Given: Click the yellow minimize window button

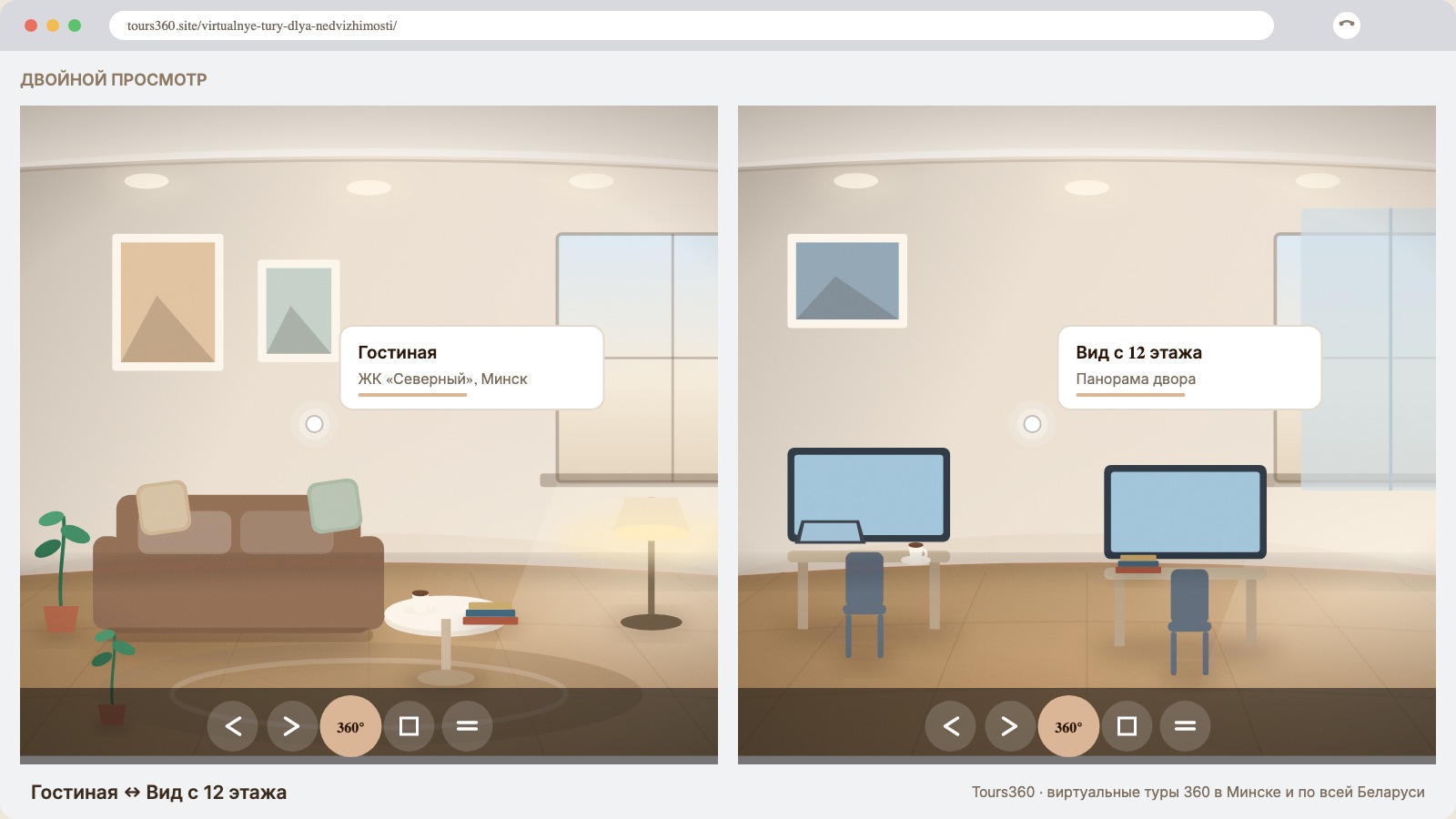Looking at the screenshot, I should point(53,25).
